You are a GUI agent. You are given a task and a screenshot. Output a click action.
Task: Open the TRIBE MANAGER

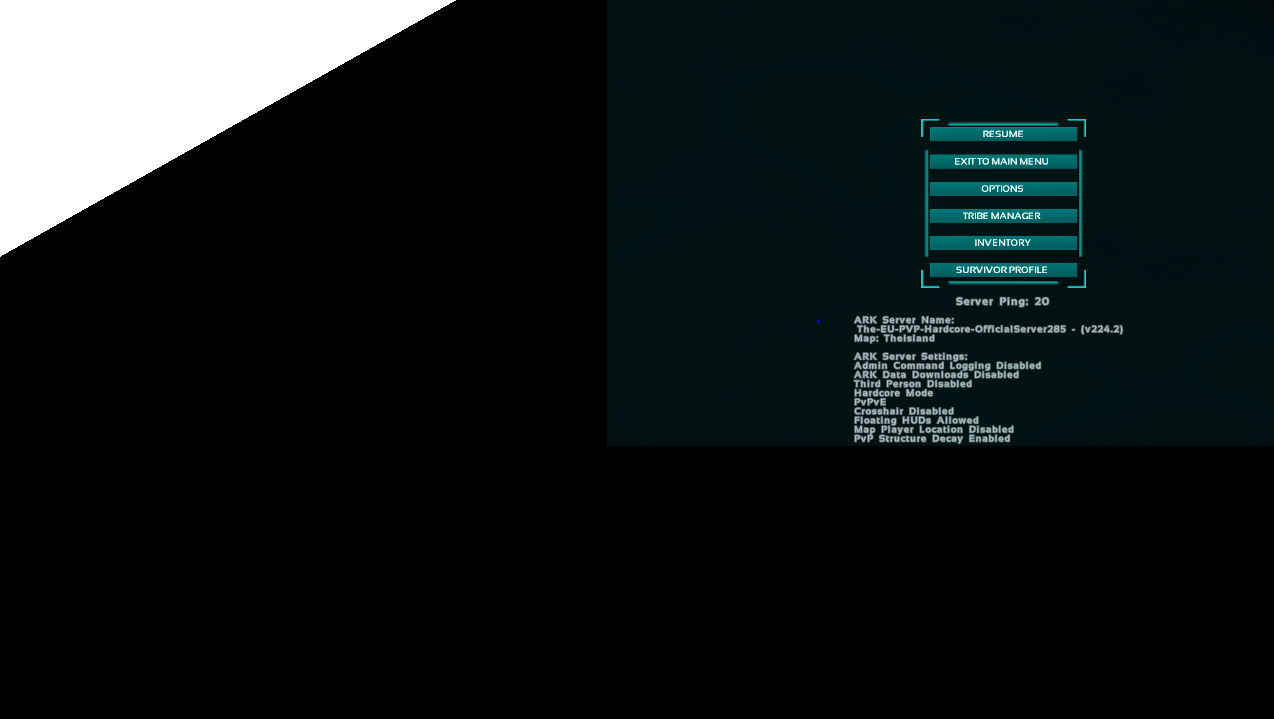pos(1003,215)
